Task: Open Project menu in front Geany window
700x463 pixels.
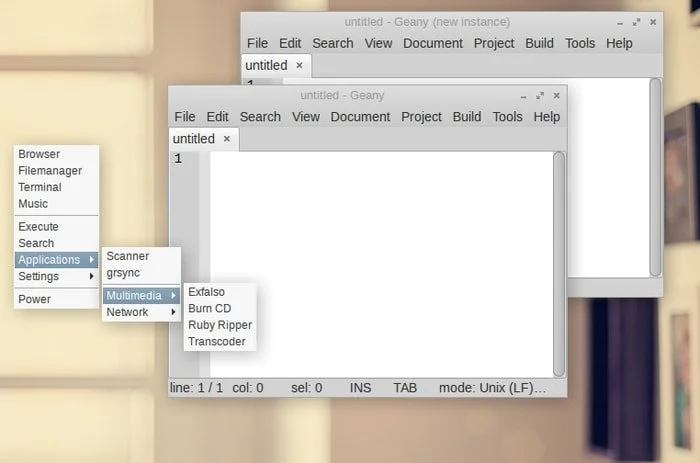Action: [421, 117]
